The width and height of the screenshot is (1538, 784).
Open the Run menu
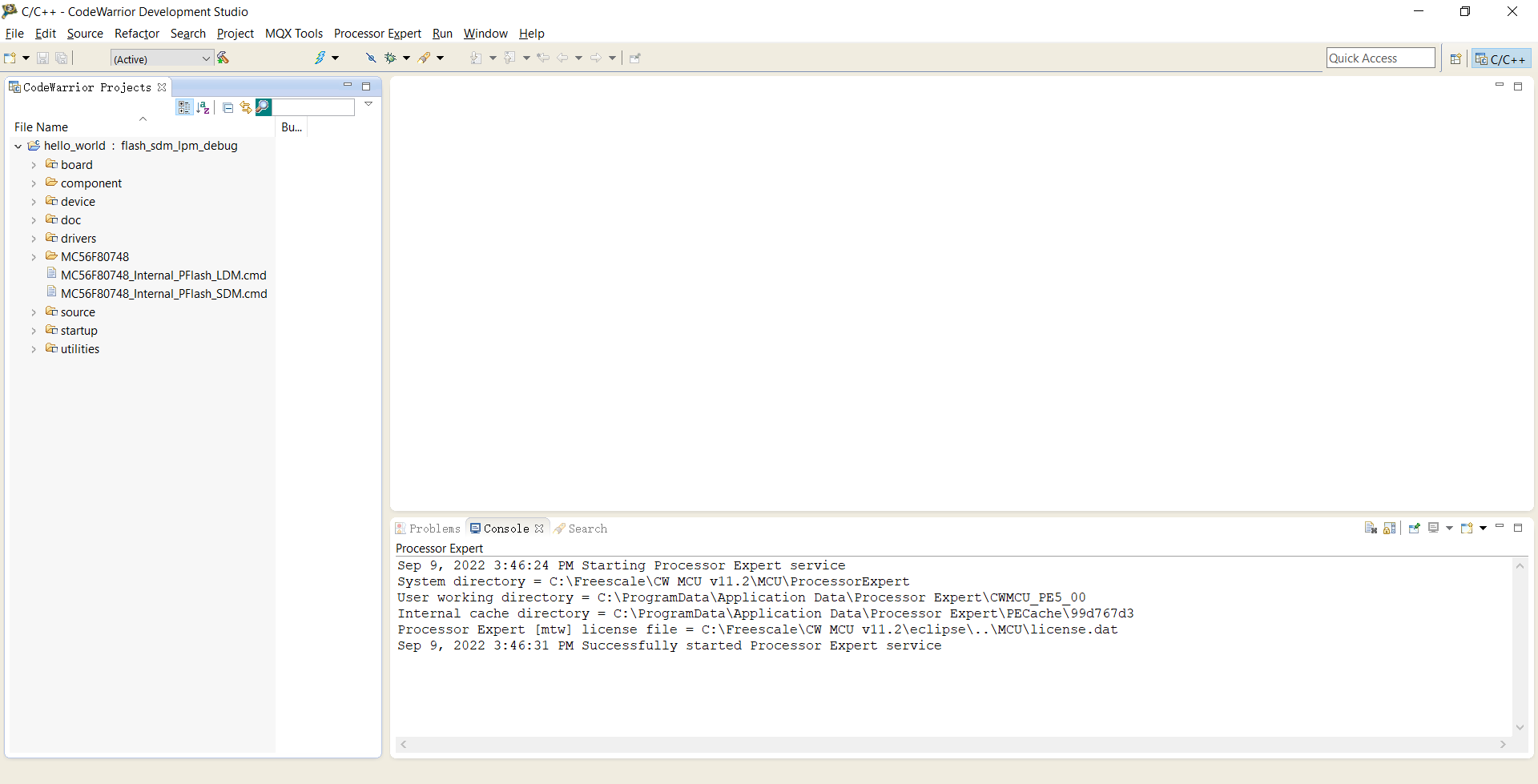[x=442, y=34]
